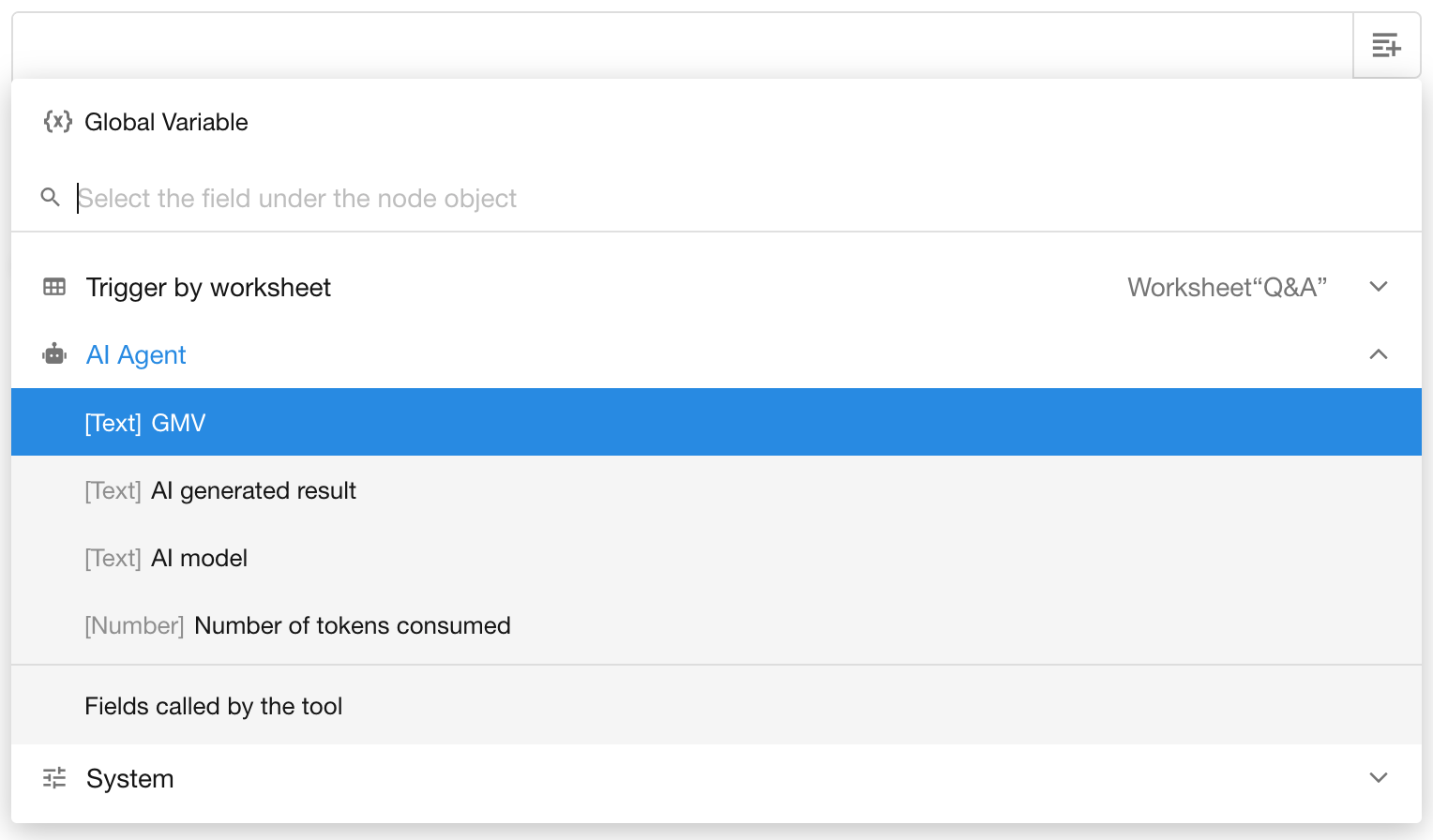
Task: Expand the Trigger by worksheet chevron
Action: tap(1378, 287)
